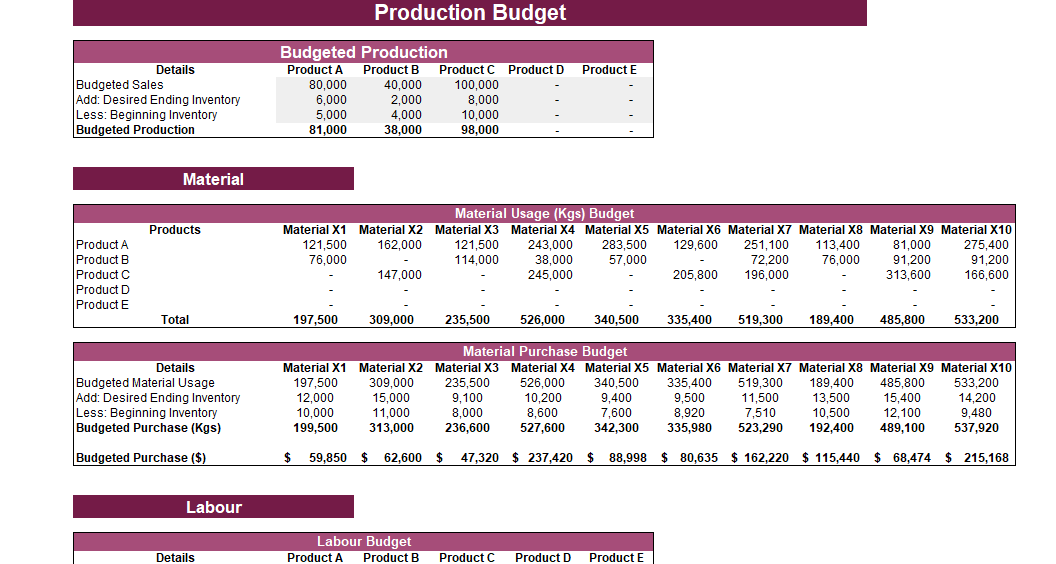
Task: Click the Production Budget title banner
Action: [470, 13]
